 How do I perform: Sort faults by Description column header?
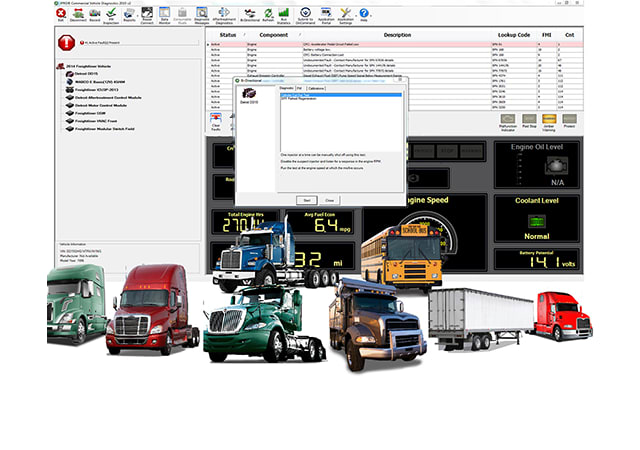(x=397, y=35)
